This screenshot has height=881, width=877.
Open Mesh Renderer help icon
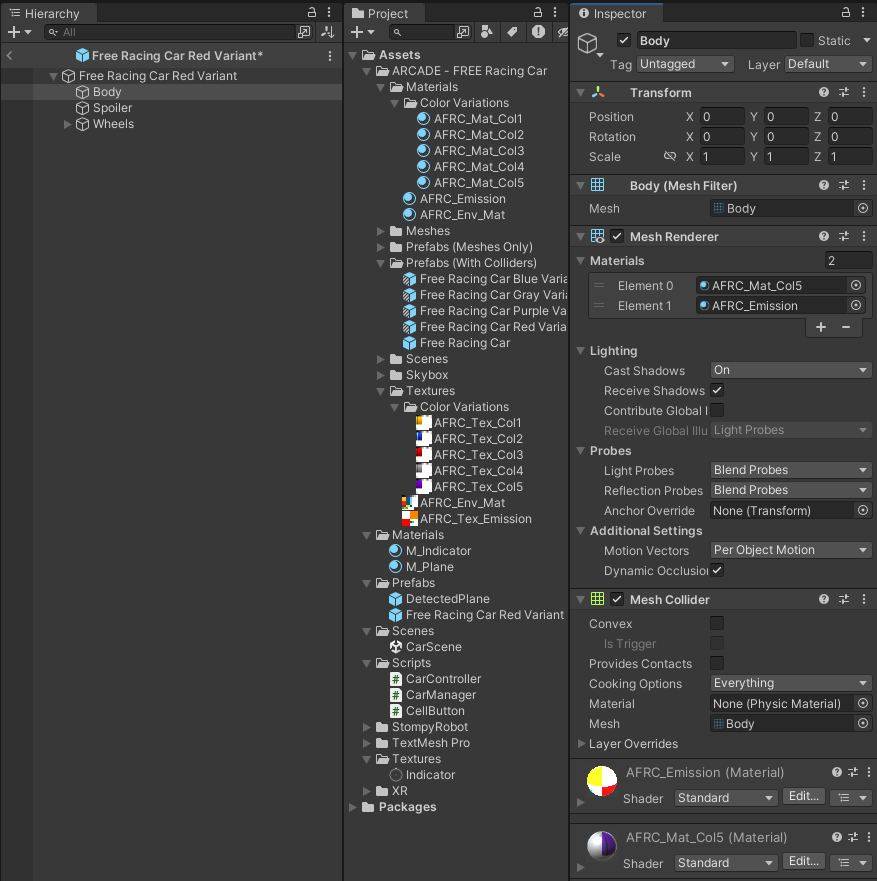click(824, 237)
